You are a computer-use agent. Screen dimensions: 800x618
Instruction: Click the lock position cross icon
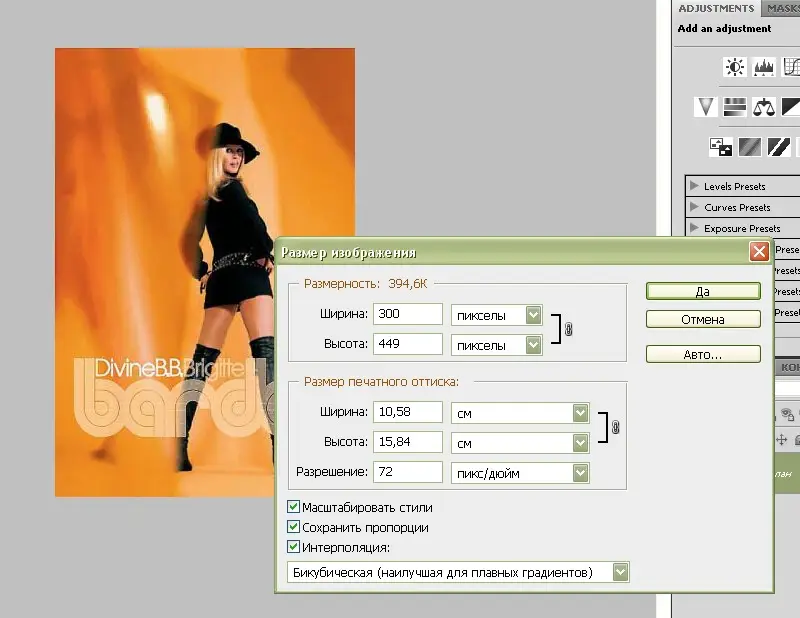click(781, 439)
